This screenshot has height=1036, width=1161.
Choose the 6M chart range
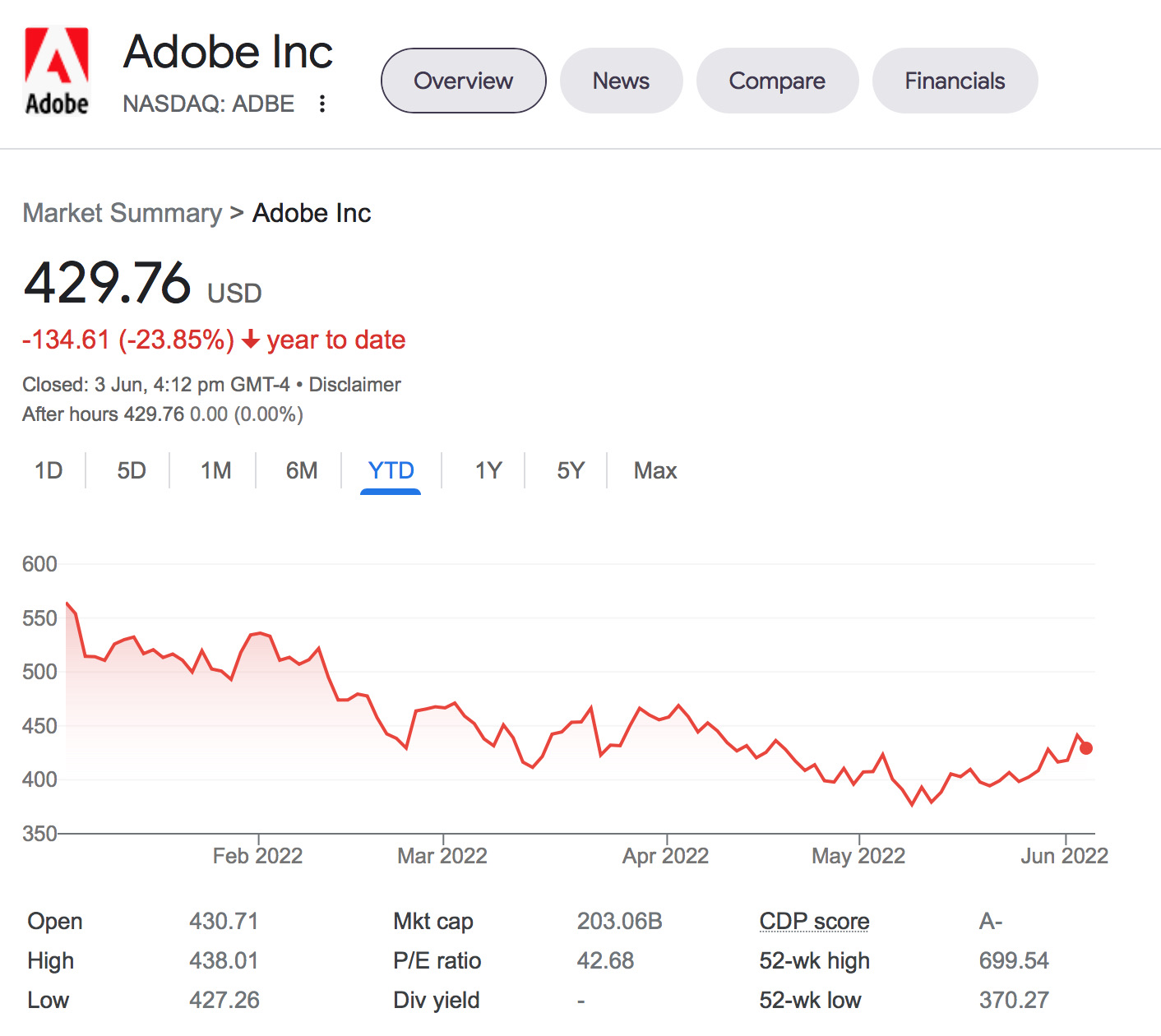tap(302, 470)
